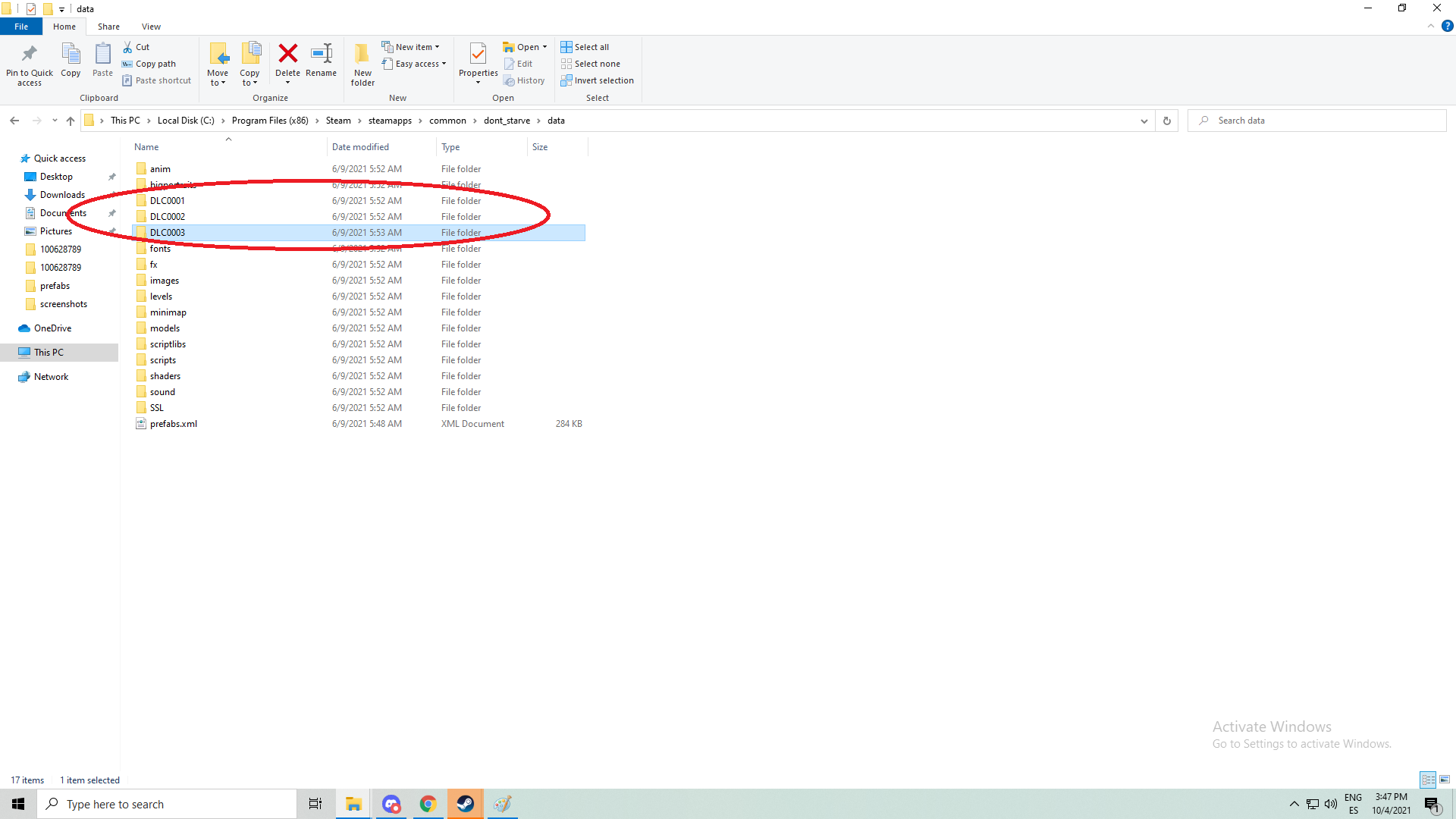The height and width of the screenshot is (819, 1456).
Task: Open the File menu
Action: pos(21,27)
